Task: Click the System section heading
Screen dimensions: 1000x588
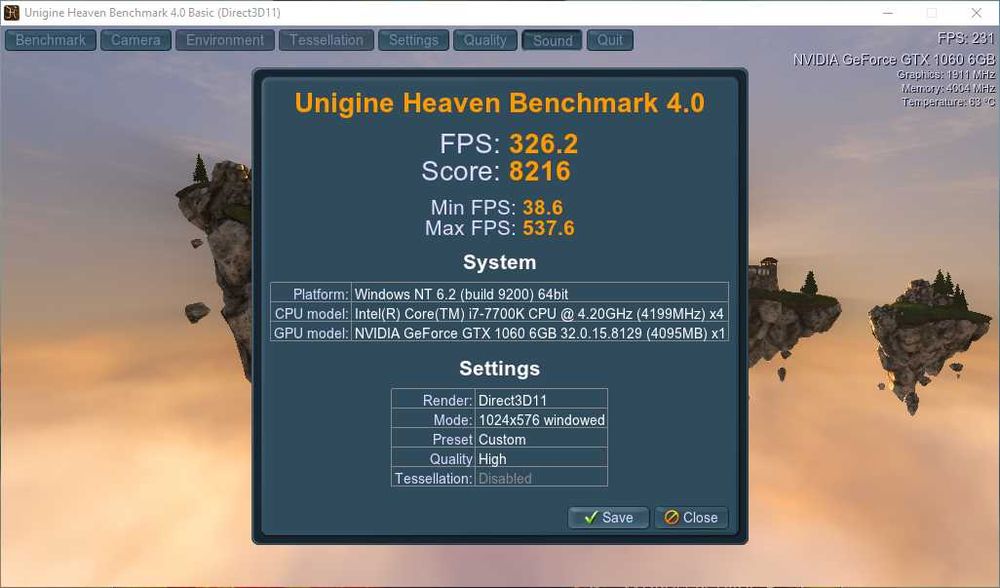Action: pyautogui.click(x=499, y=262)
